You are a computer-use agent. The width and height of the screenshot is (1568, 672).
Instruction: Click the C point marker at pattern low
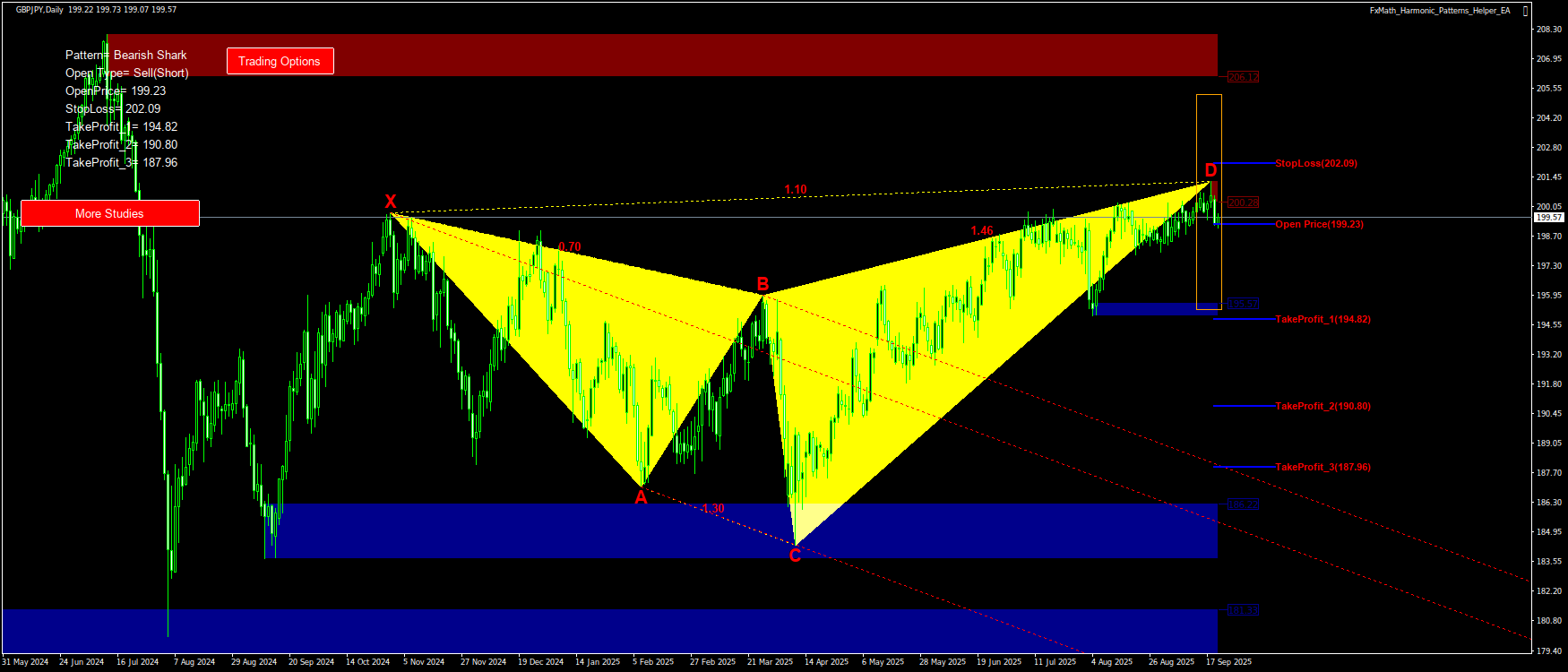(795, 556)
